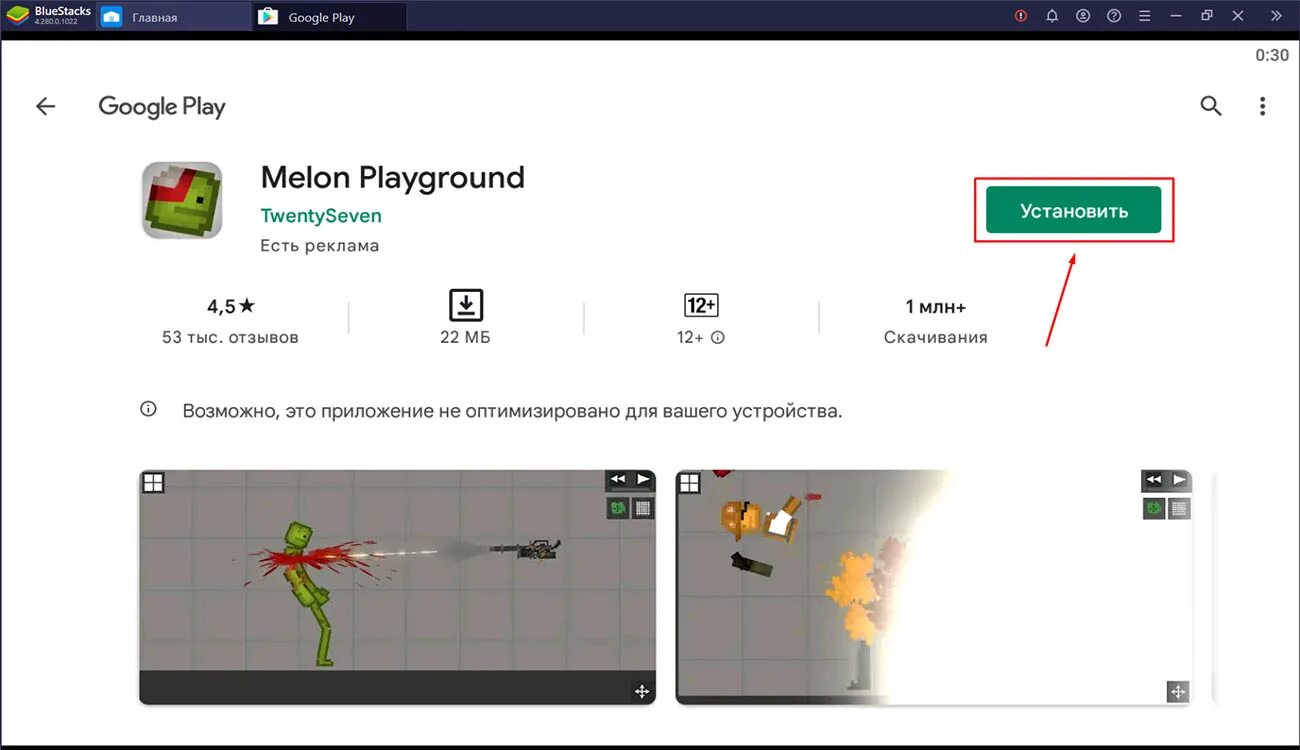Switch to the Google Play tab

click(x=320, y=16)
